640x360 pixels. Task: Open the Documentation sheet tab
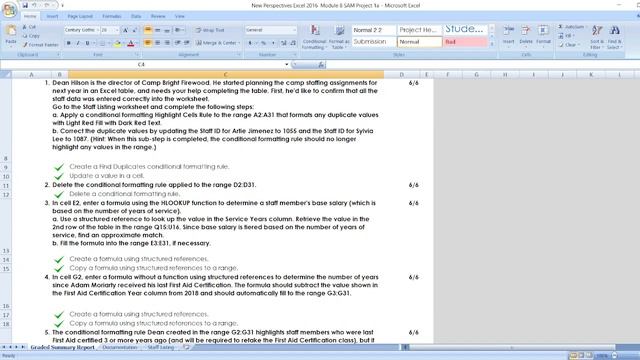point(120,347)
